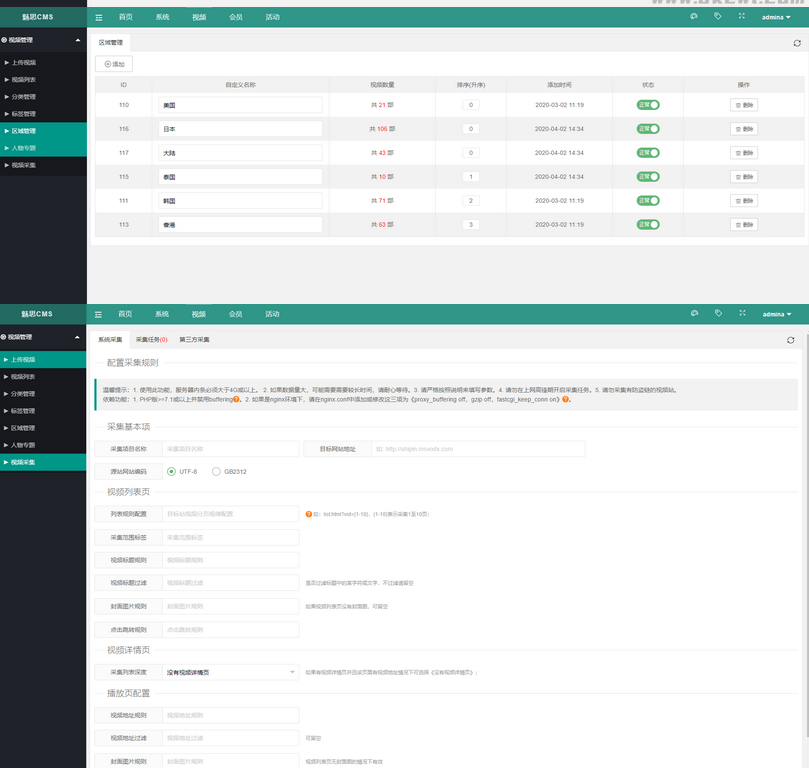This screenshot has width=809, height=768.
Task: Click the help icon after 'fastcgi_keep_conn on'
Action: click(566, 399)
